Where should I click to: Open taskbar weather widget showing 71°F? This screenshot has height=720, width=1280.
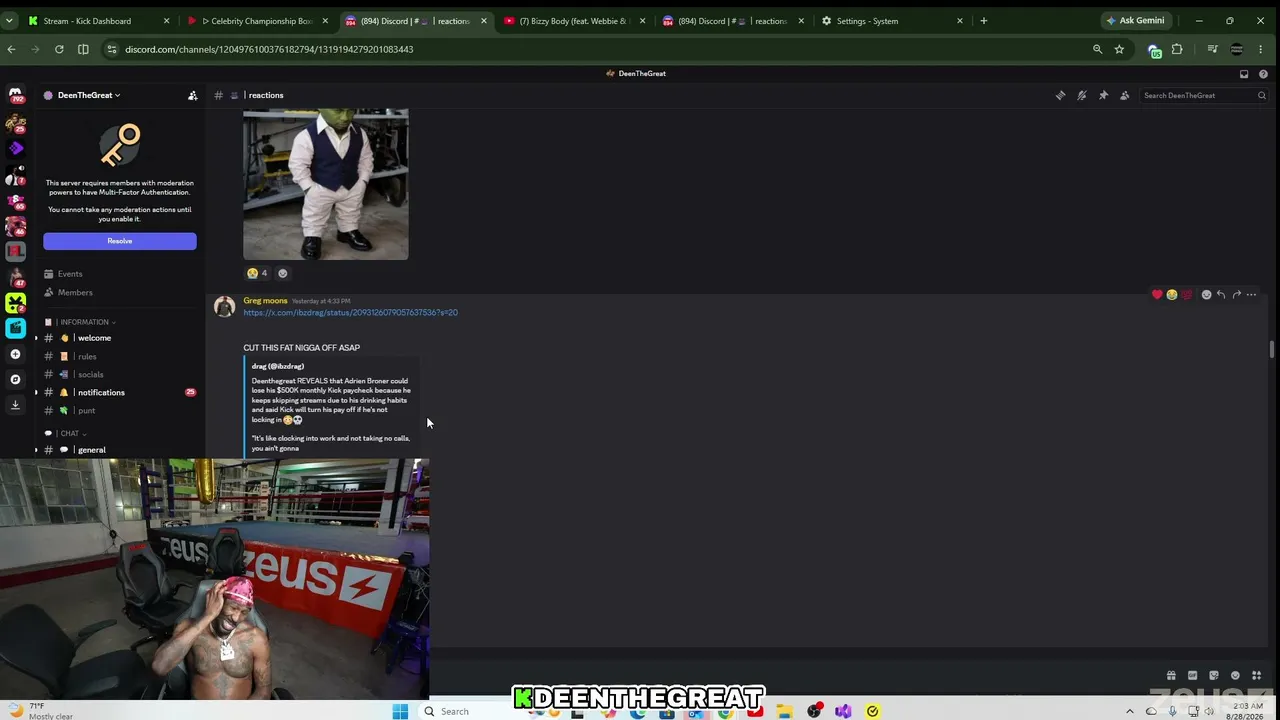click(x=40, y=711)
